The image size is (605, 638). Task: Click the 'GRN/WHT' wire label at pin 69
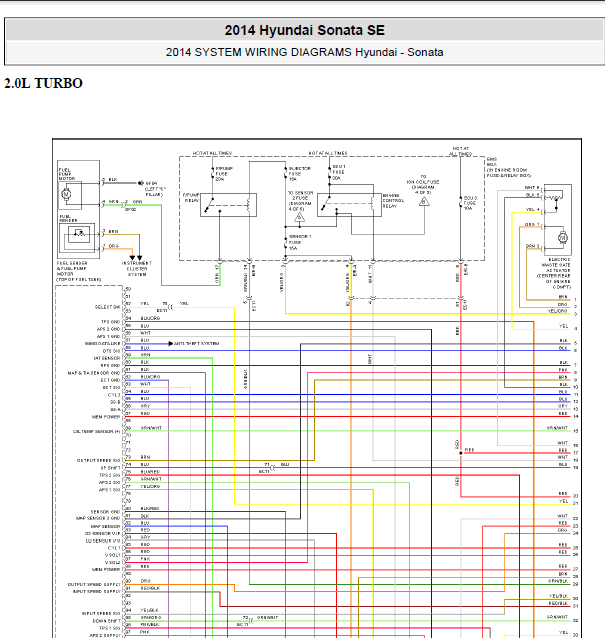(x=151, y=428)
